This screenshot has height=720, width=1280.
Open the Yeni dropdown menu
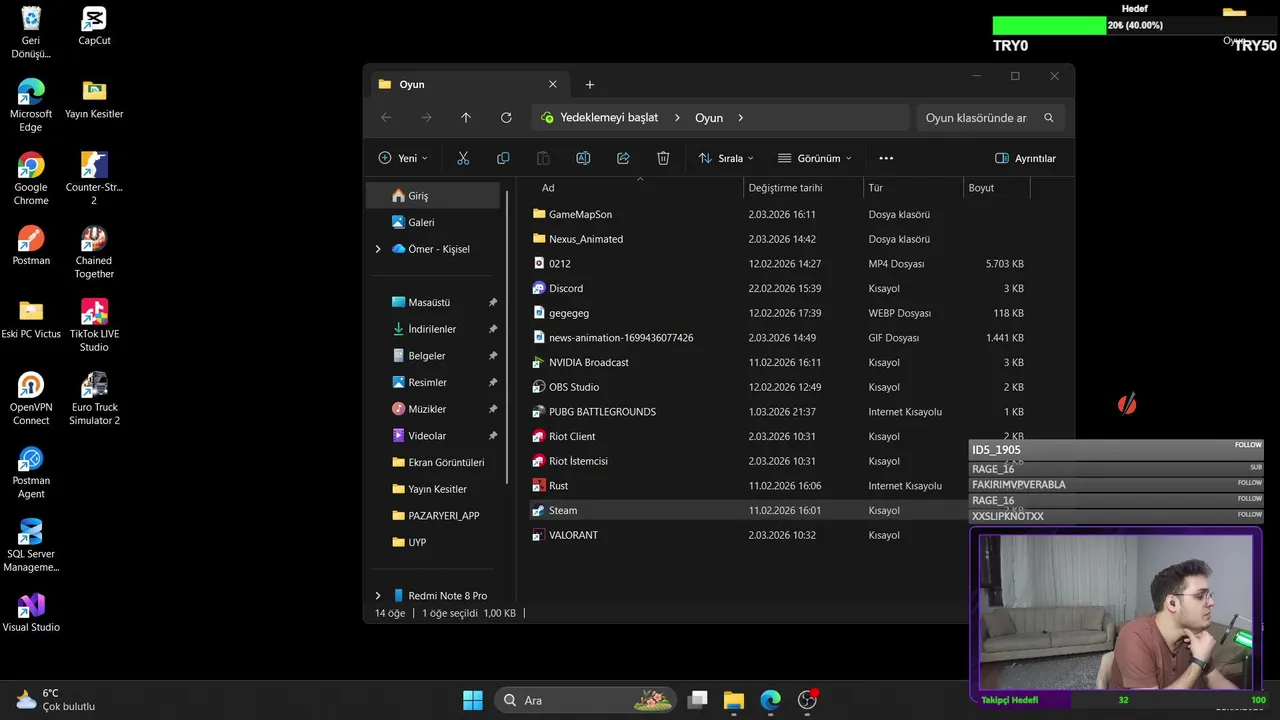tap(402, 158)
